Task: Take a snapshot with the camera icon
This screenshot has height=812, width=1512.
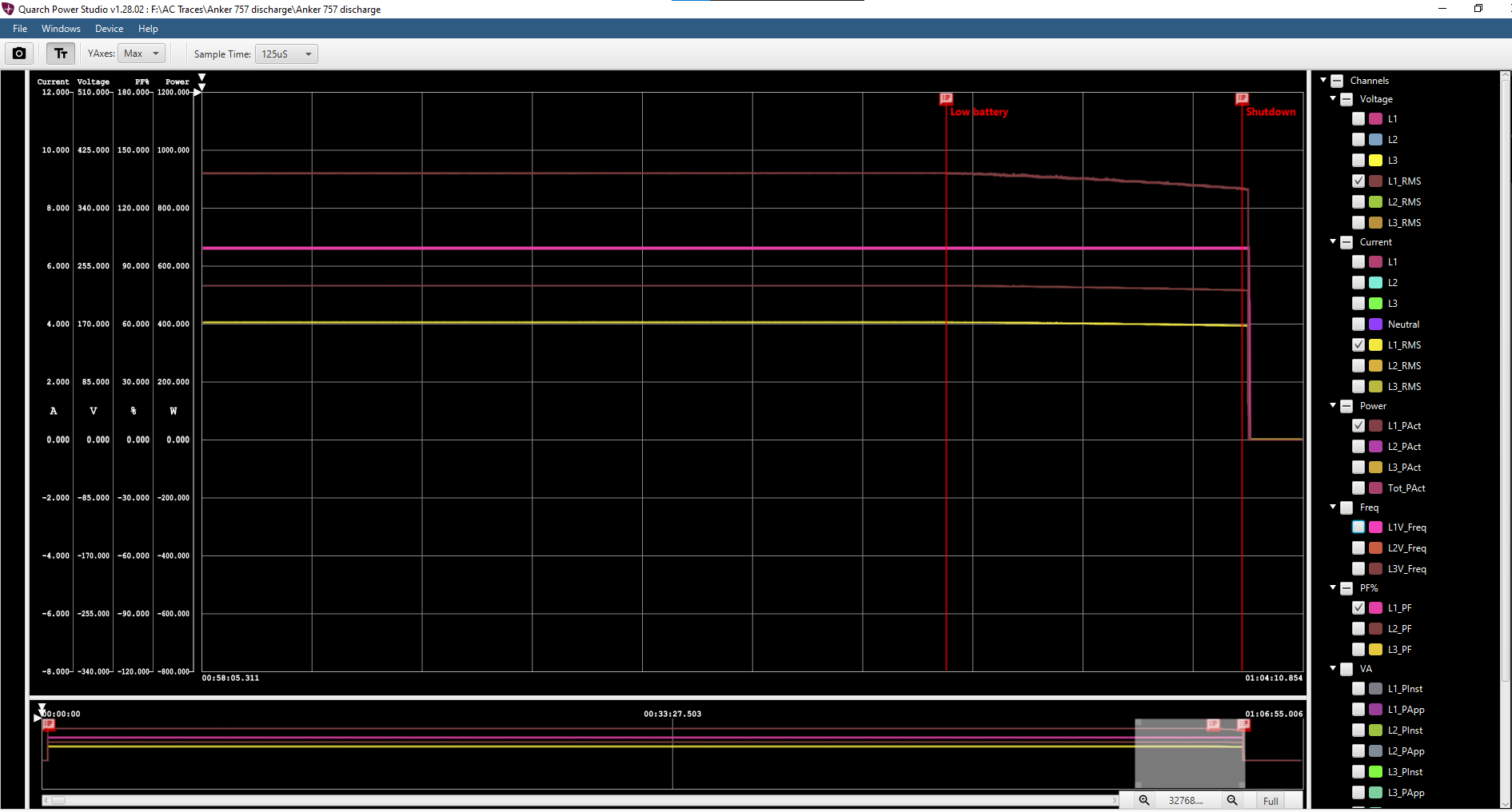Action: (x=19, y=54)
